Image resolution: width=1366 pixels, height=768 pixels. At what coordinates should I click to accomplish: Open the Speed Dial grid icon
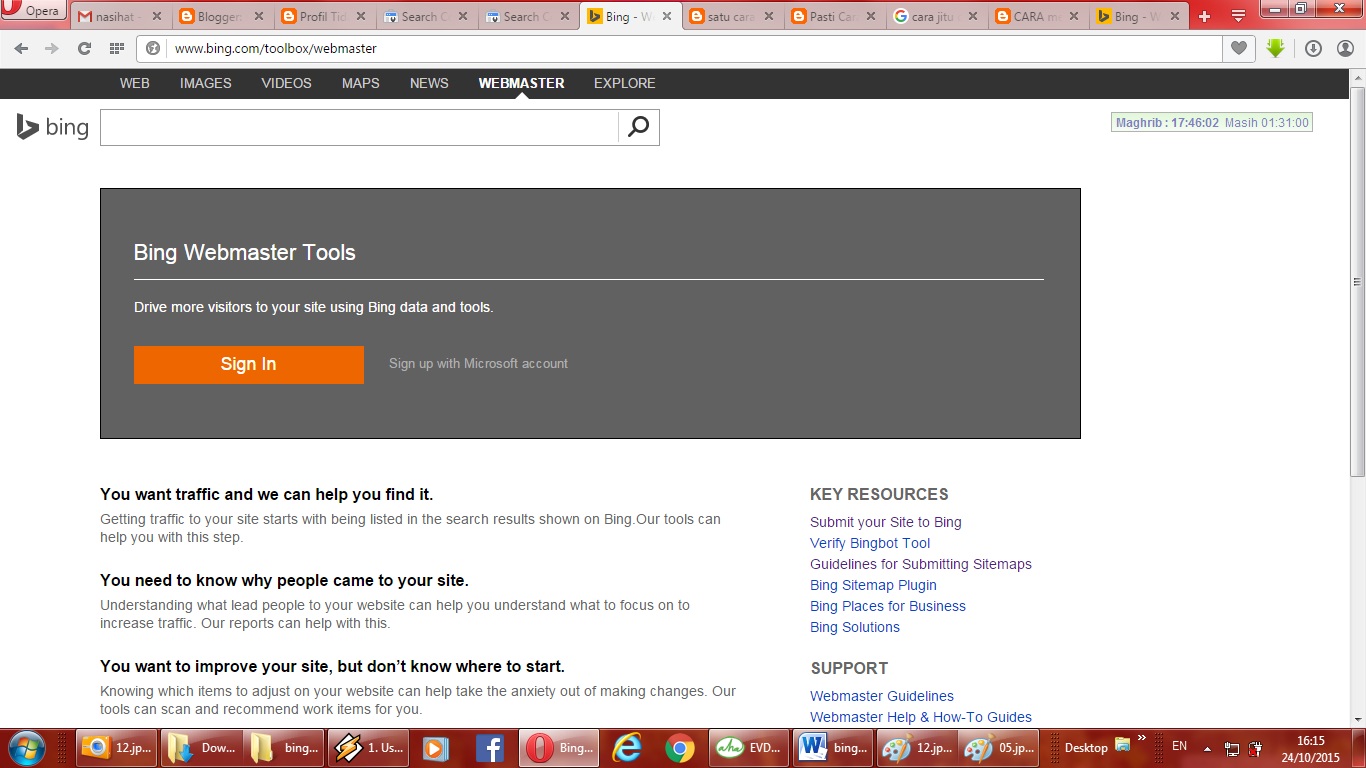coord(116,48)
